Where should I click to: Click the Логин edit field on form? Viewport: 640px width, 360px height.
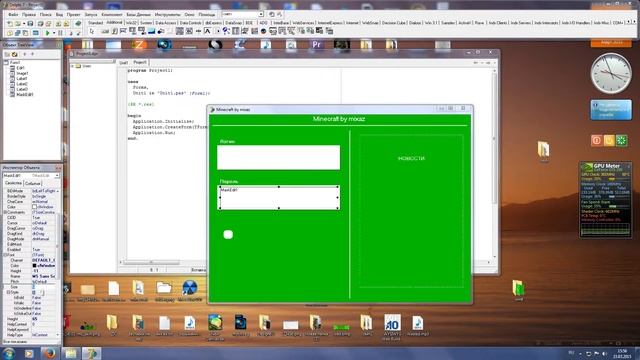tap(278, 157)
